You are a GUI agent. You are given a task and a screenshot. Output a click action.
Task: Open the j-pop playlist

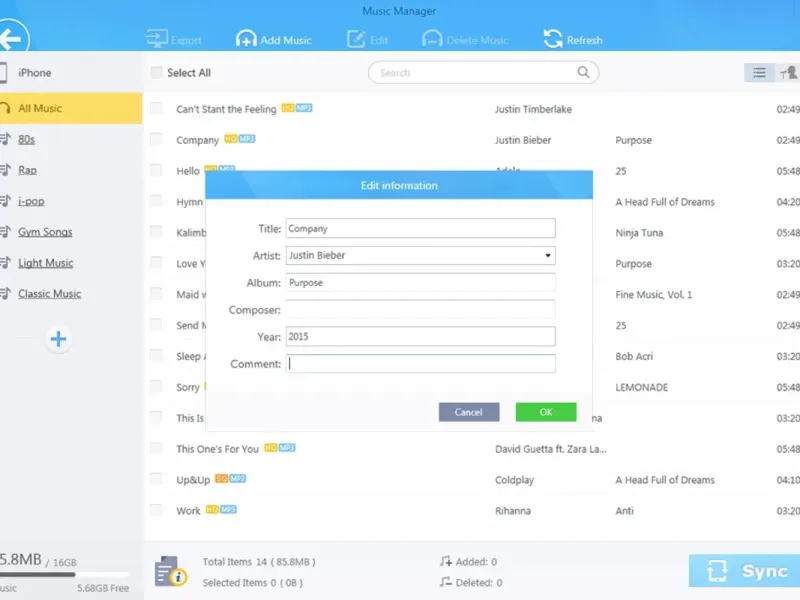click(31, 201)
